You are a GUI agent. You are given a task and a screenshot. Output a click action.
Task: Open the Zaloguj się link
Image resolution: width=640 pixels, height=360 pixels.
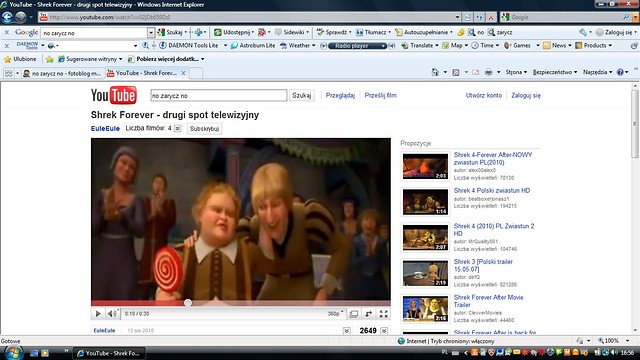(x=526, y=96)
